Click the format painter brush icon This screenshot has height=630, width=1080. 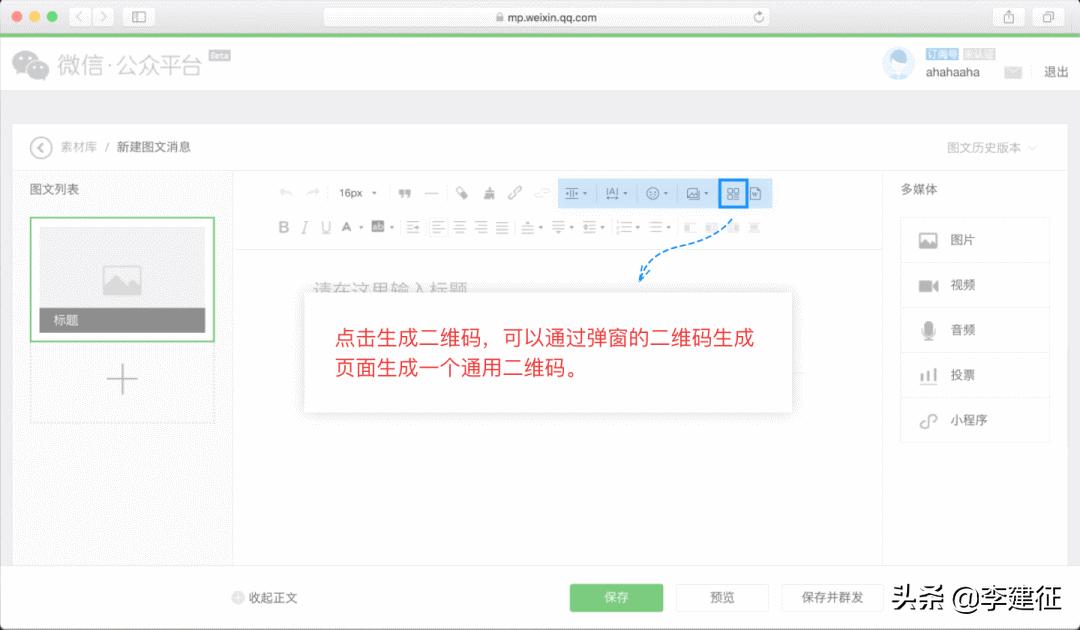click(x=488, y=193)
